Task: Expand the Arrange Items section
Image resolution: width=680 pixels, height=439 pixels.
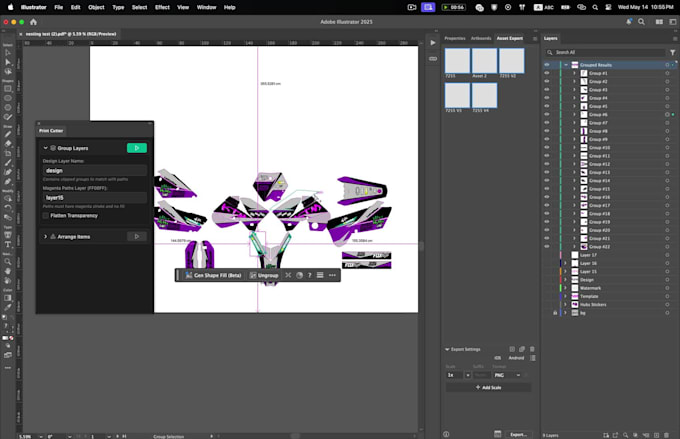Action: coord(45,236)
